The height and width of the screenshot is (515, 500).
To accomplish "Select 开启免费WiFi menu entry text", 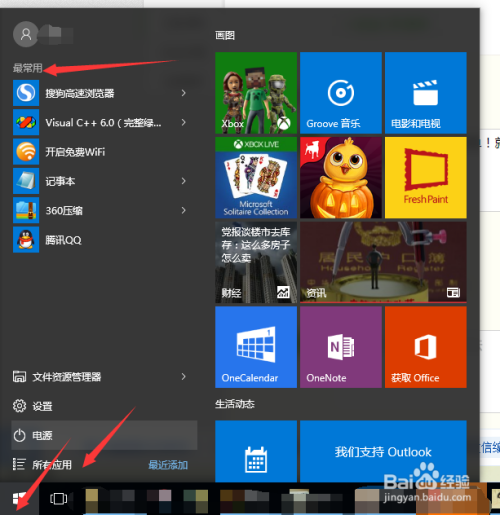I will (x=75, y=152).
